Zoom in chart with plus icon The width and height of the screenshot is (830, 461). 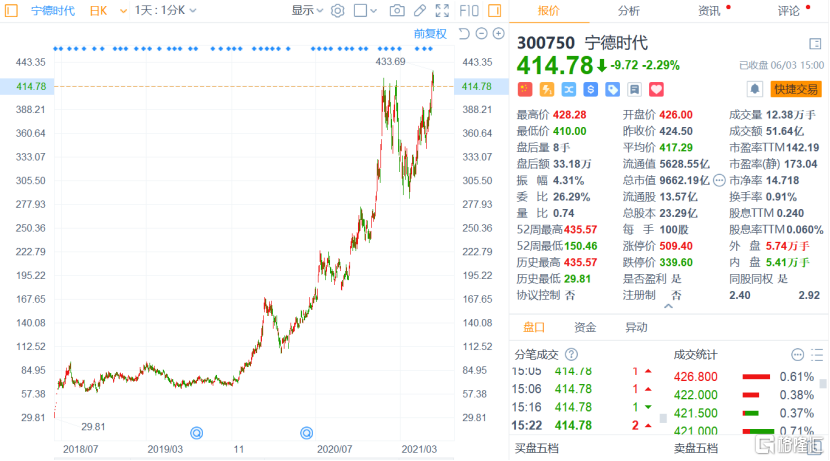click(x=499, y=34)
